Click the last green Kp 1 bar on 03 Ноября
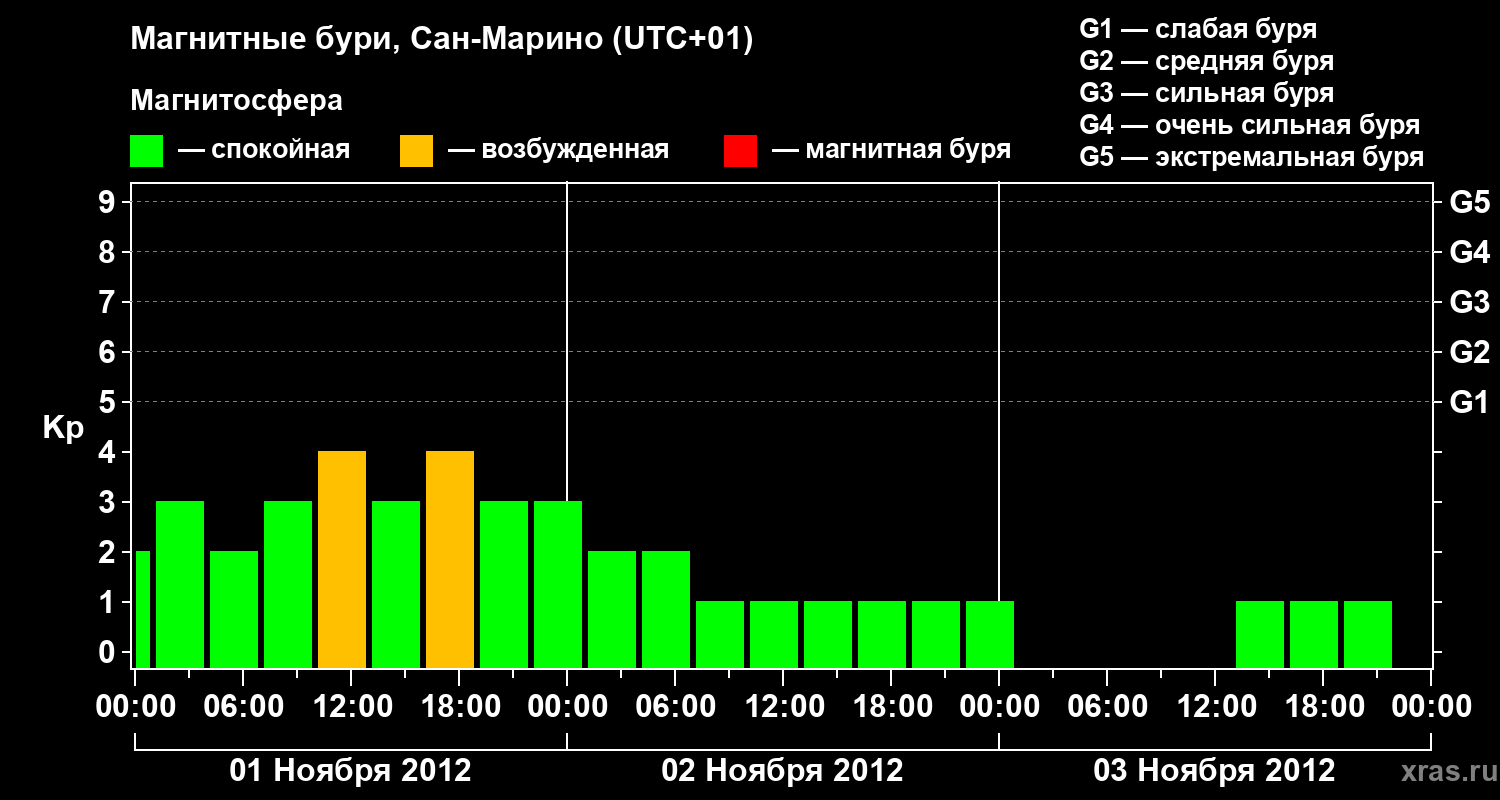Screen dimensions: 1500x800 tap(1368, 634)
